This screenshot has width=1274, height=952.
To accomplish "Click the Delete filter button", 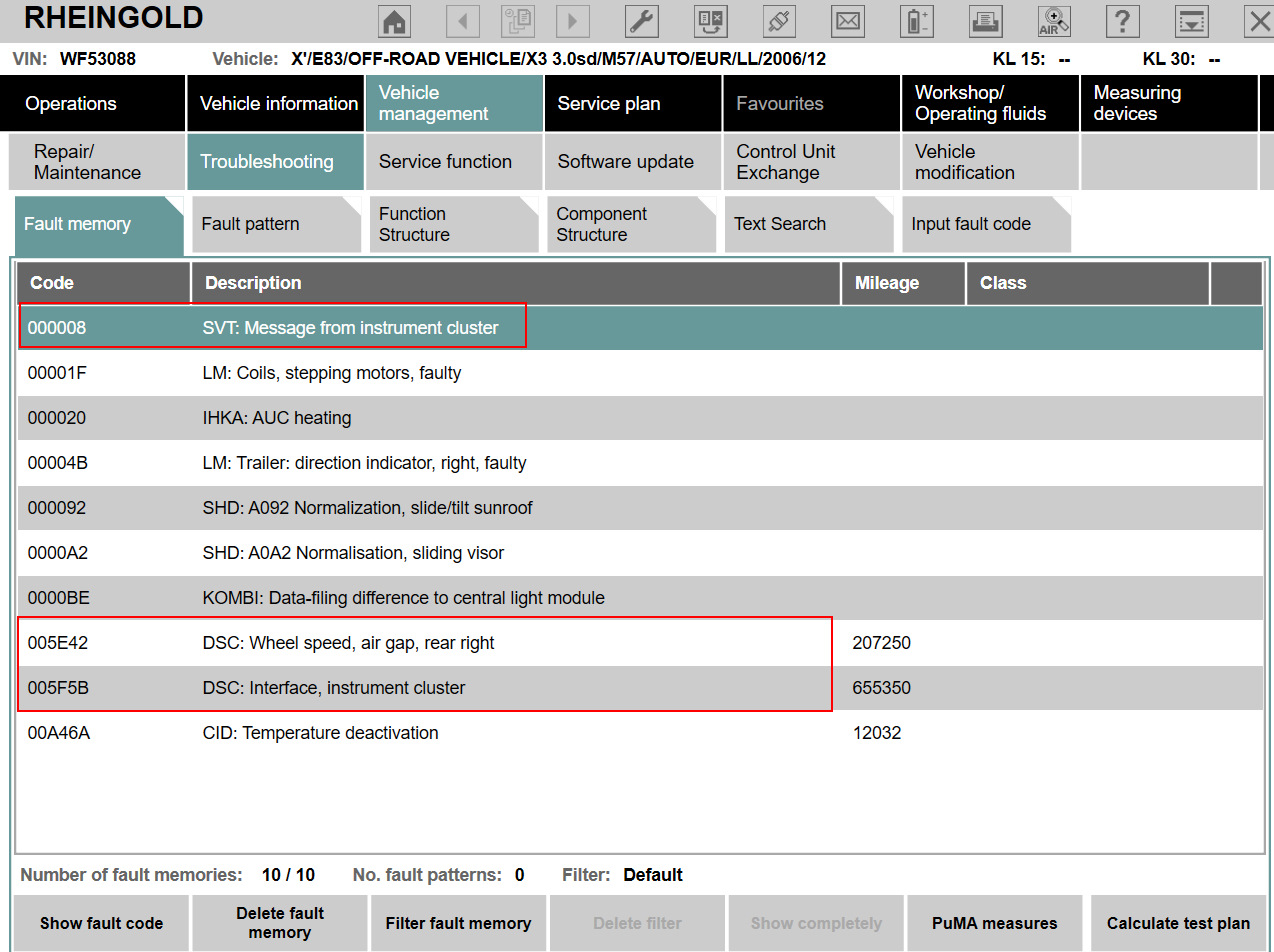I will click(637, 923).
